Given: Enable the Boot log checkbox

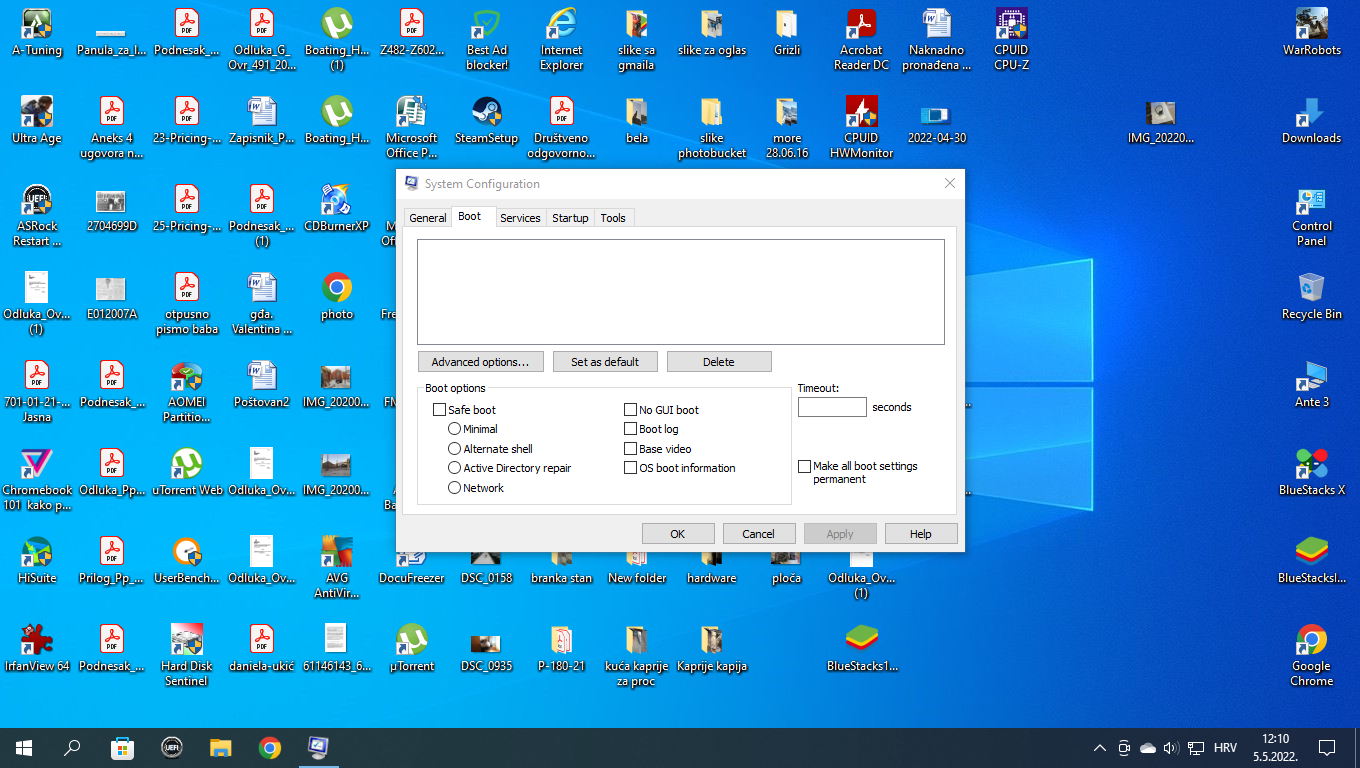Looking at the screenshot, I should 631,429.
